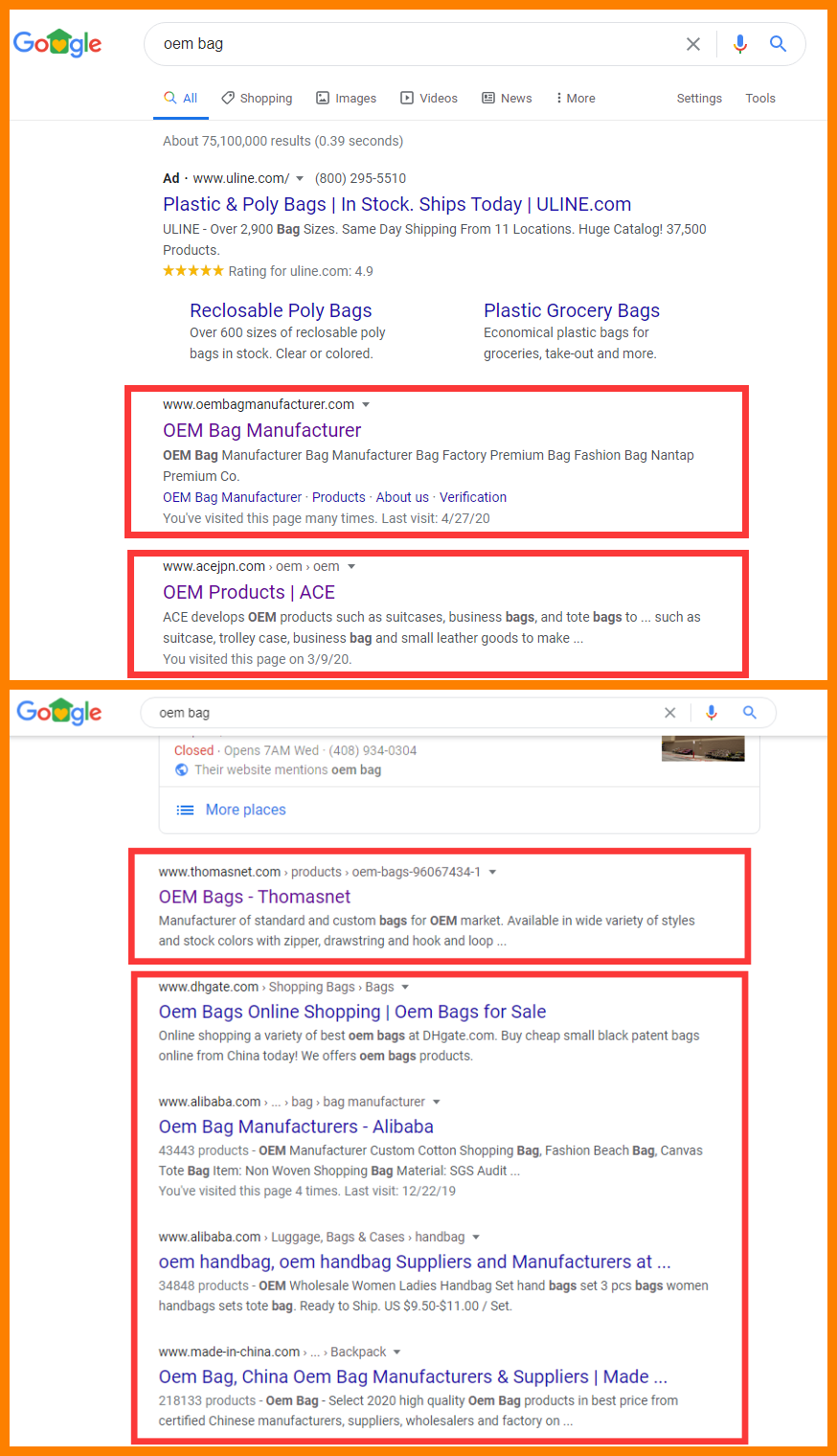Viewport: 837px width, 1456px height.
Task: Click the local business photo thumbnail
Action: (703, 748)
